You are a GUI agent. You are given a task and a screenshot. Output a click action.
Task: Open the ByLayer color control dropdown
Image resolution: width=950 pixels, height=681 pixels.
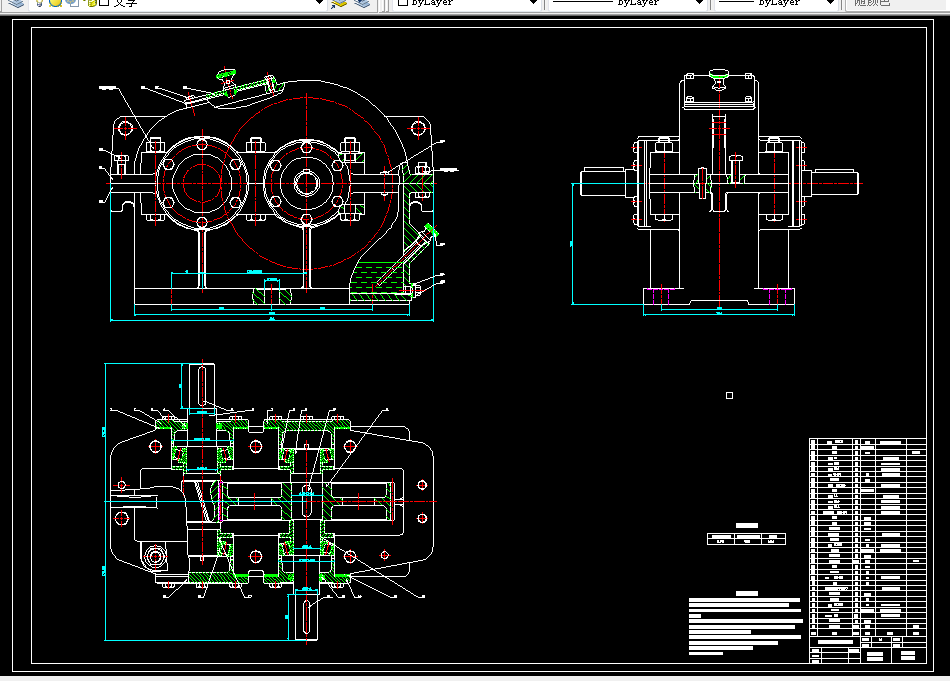point(467,3)
